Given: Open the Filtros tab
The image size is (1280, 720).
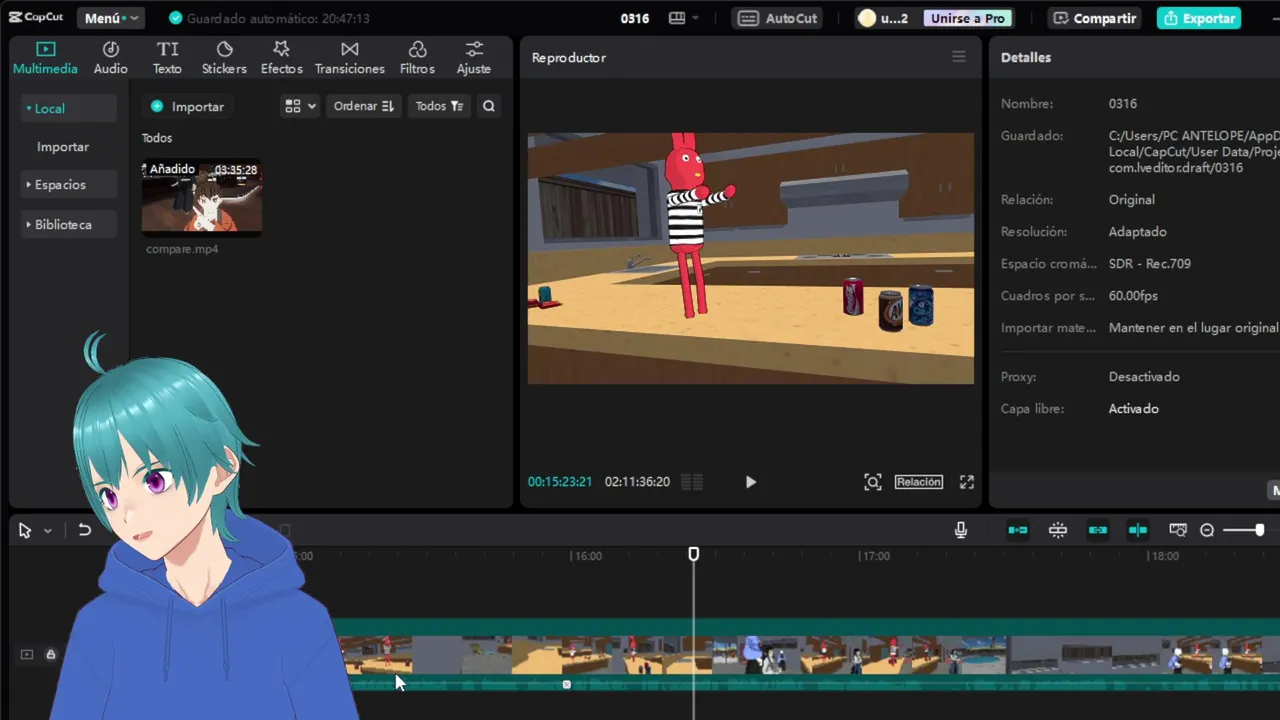Looking at the screenshot, I should click(x=417, y=58).
